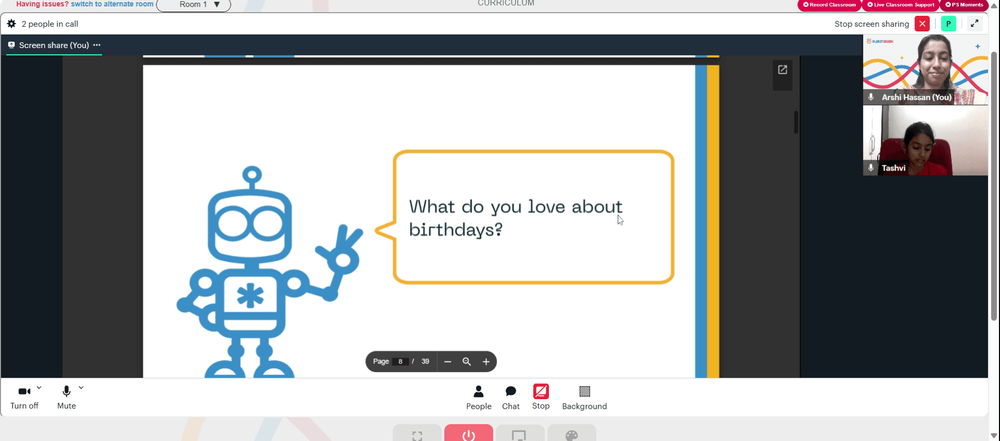Open camera options chevron
Image resolution: width=1000 pixels, height=441 pixels.
coord(39,387)
